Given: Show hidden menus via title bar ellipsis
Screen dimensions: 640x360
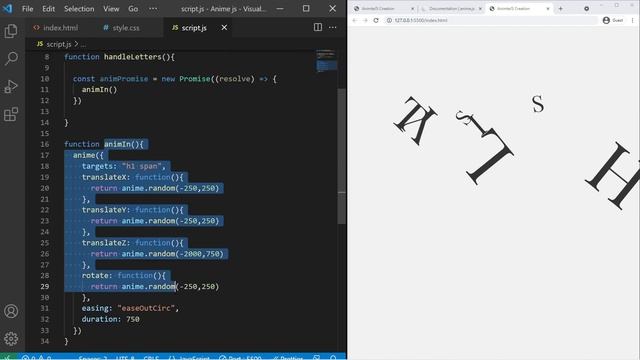Looking at the screenshot, I should [153, 9].
